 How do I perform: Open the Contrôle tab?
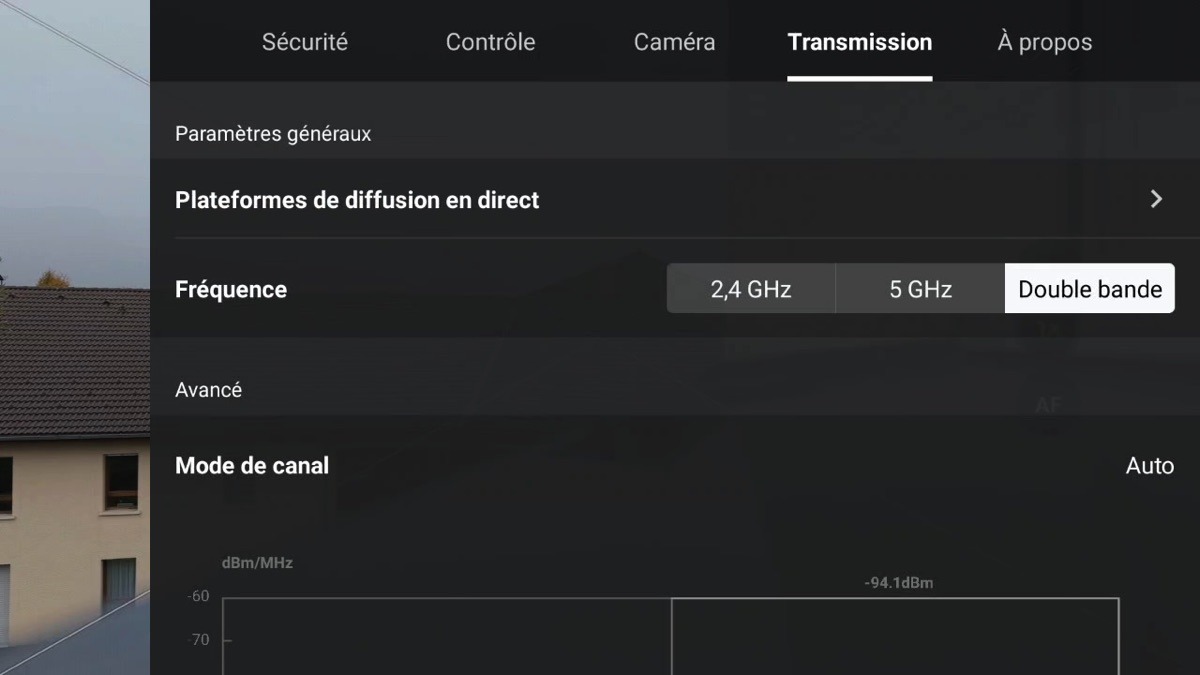pyautogui.click(x=490, y=42)
